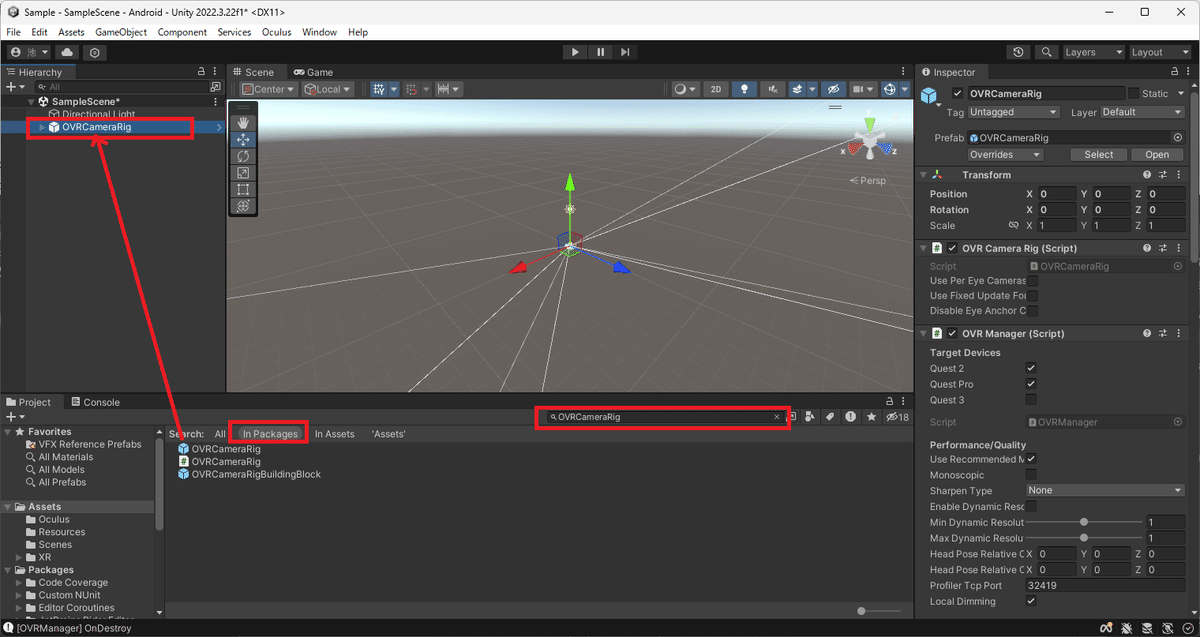Select the Hand view tool

coord(243,123)
